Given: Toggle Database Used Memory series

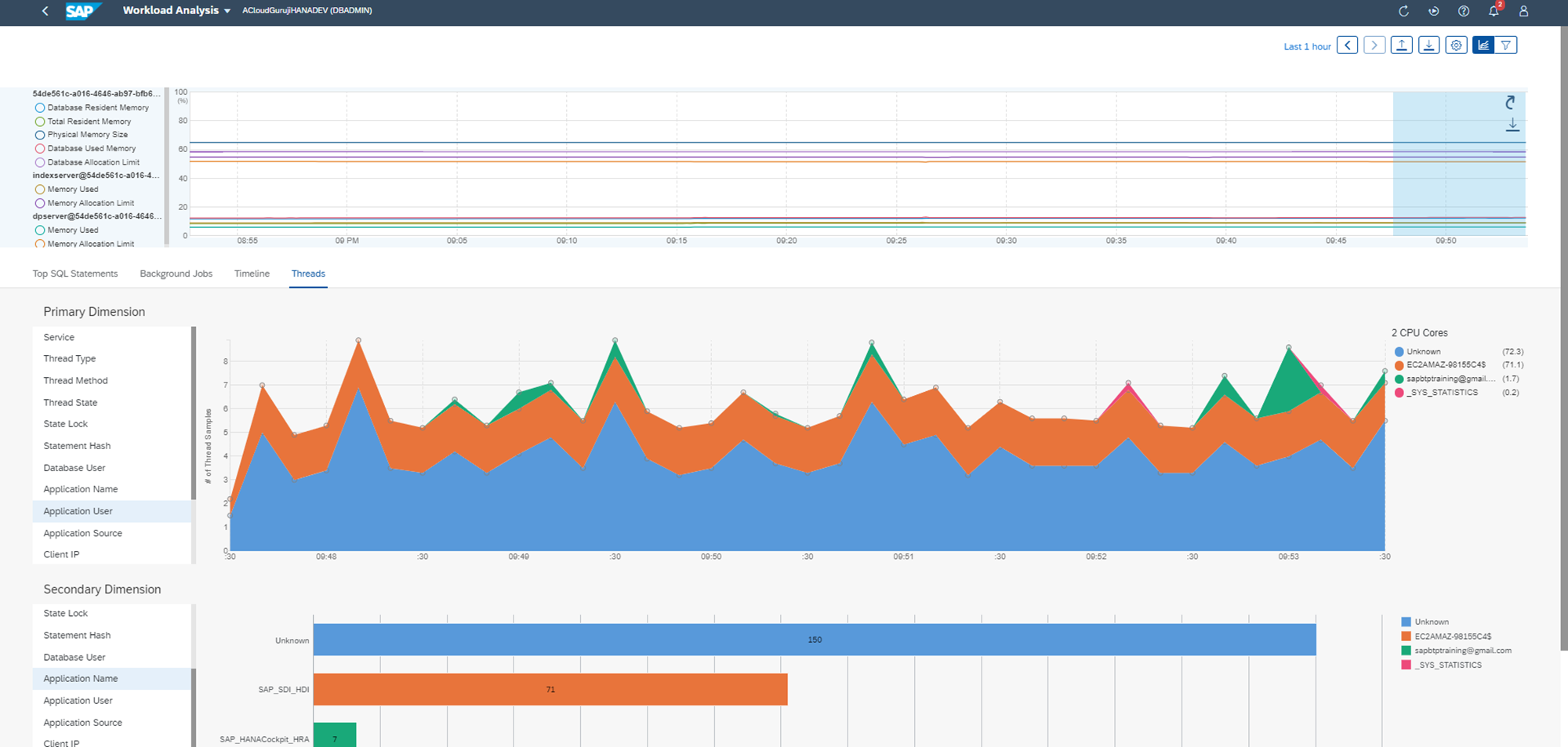Looking at the screenshot, I should 40,149.
